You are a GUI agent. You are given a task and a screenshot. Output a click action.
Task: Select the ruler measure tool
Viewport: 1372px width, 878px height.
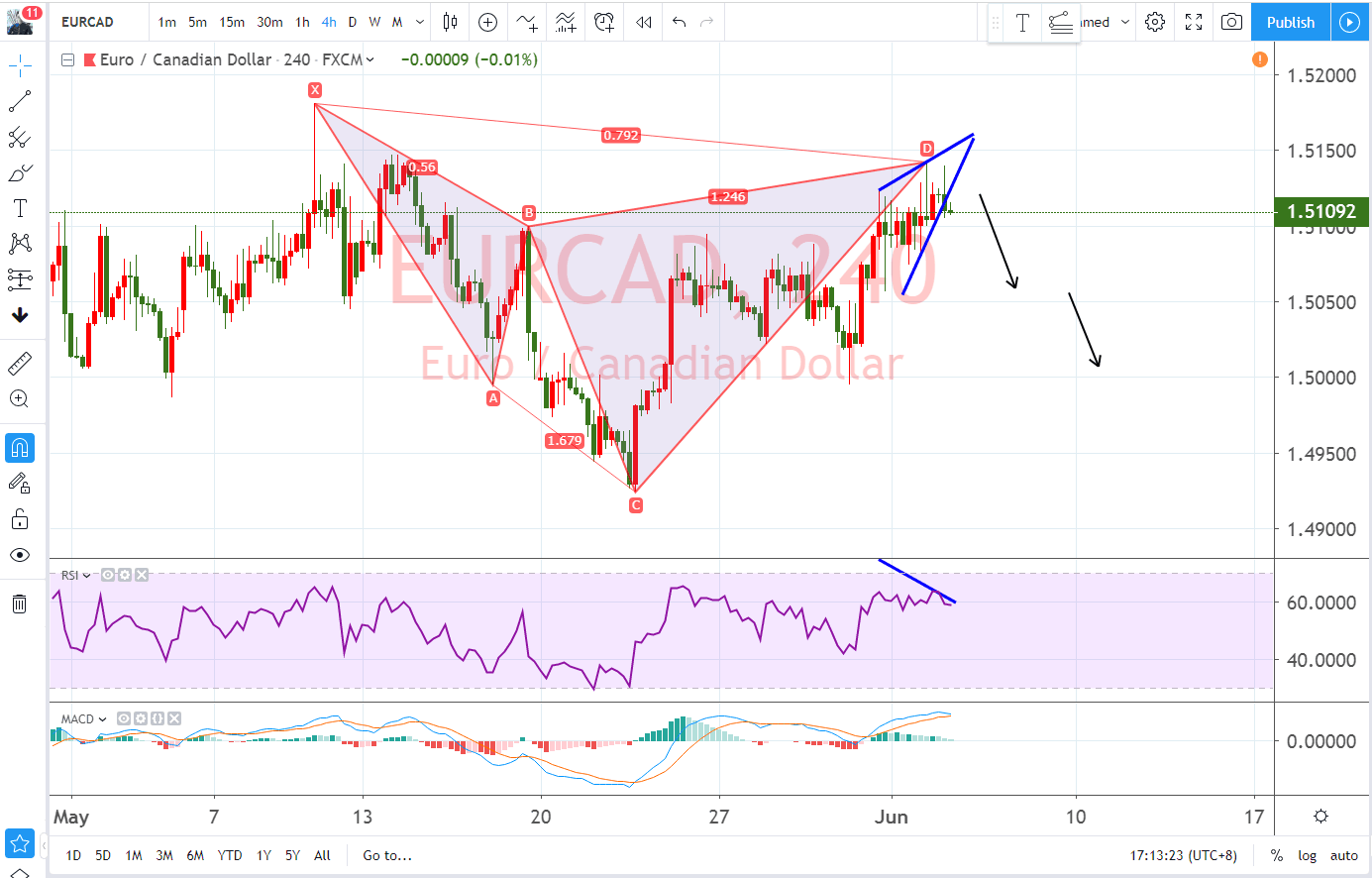[x=19, y=364]
